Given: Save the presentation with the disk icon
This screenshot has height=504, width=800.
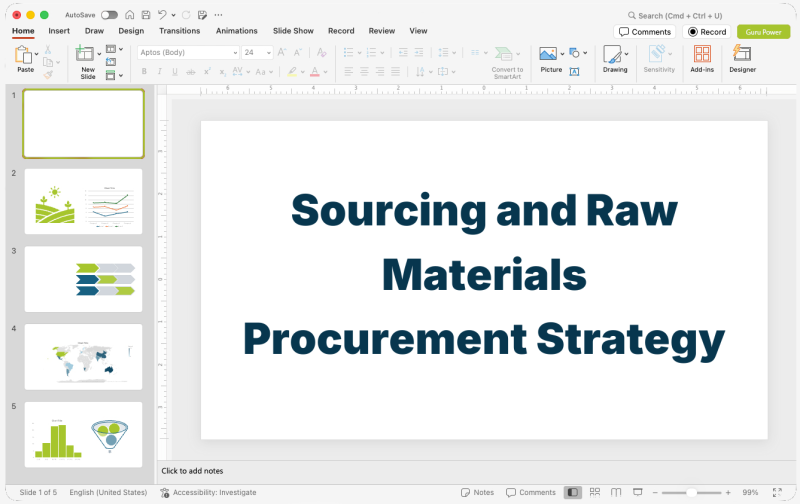Looking at the screenshot, I should 146,15.
